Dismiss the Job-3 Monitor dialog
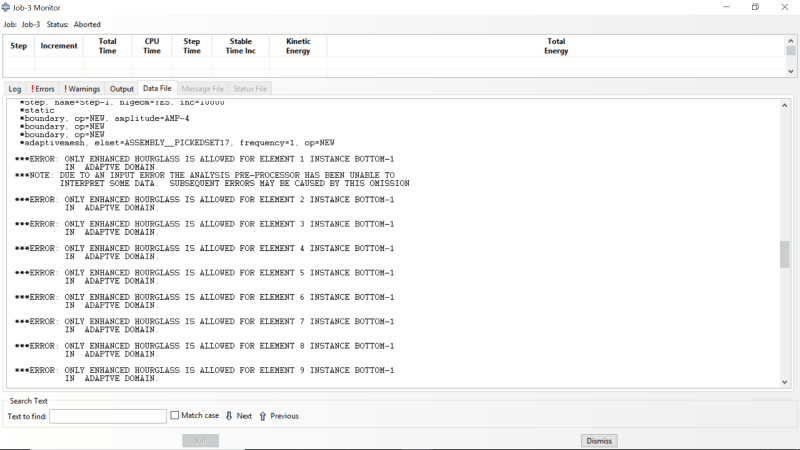This screenshot has width=800, height=450. click(599, 441)
